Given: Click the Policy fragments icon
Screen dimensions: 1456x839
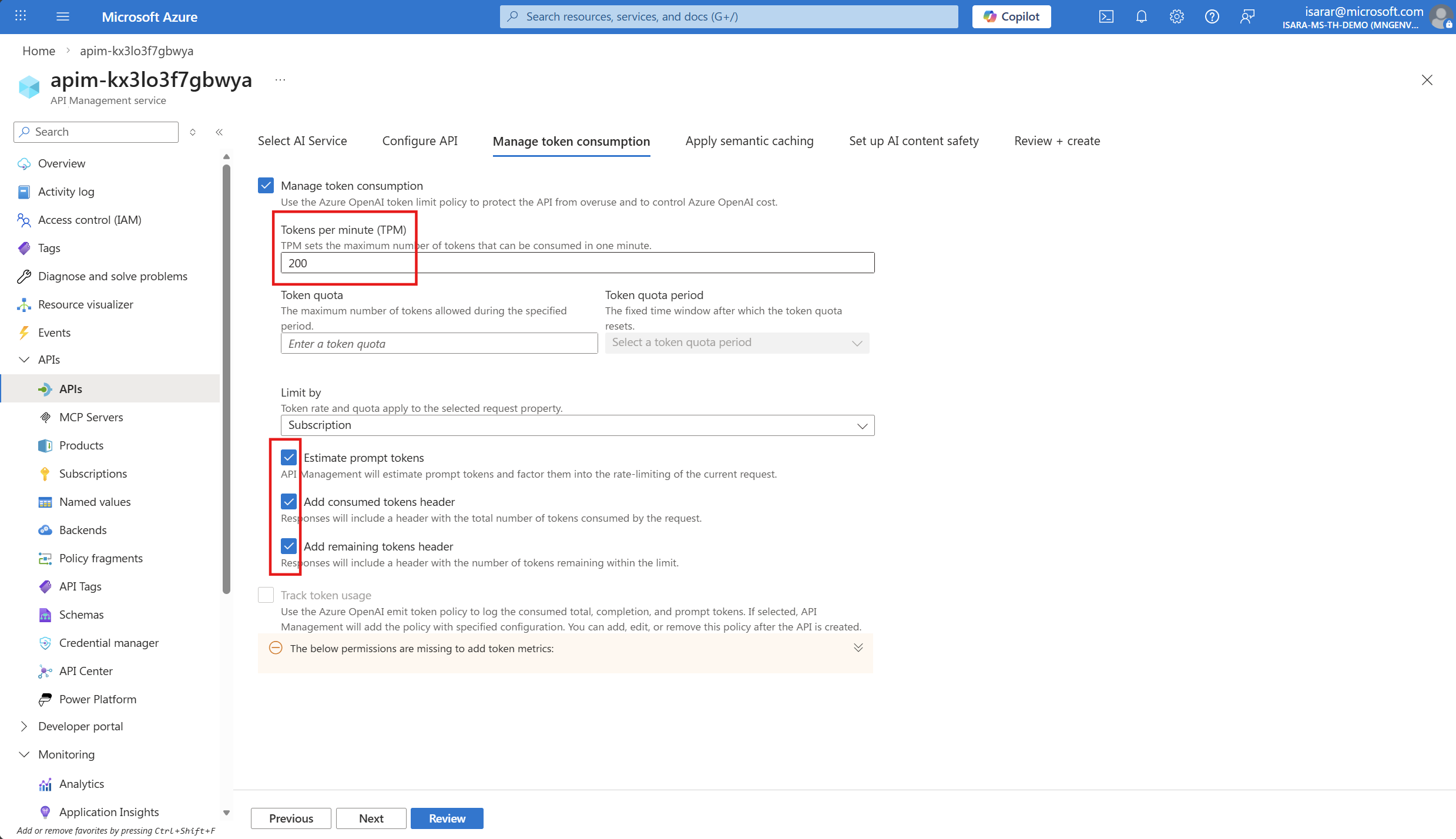Looking at the screenshot, I should tap(45, 558).
